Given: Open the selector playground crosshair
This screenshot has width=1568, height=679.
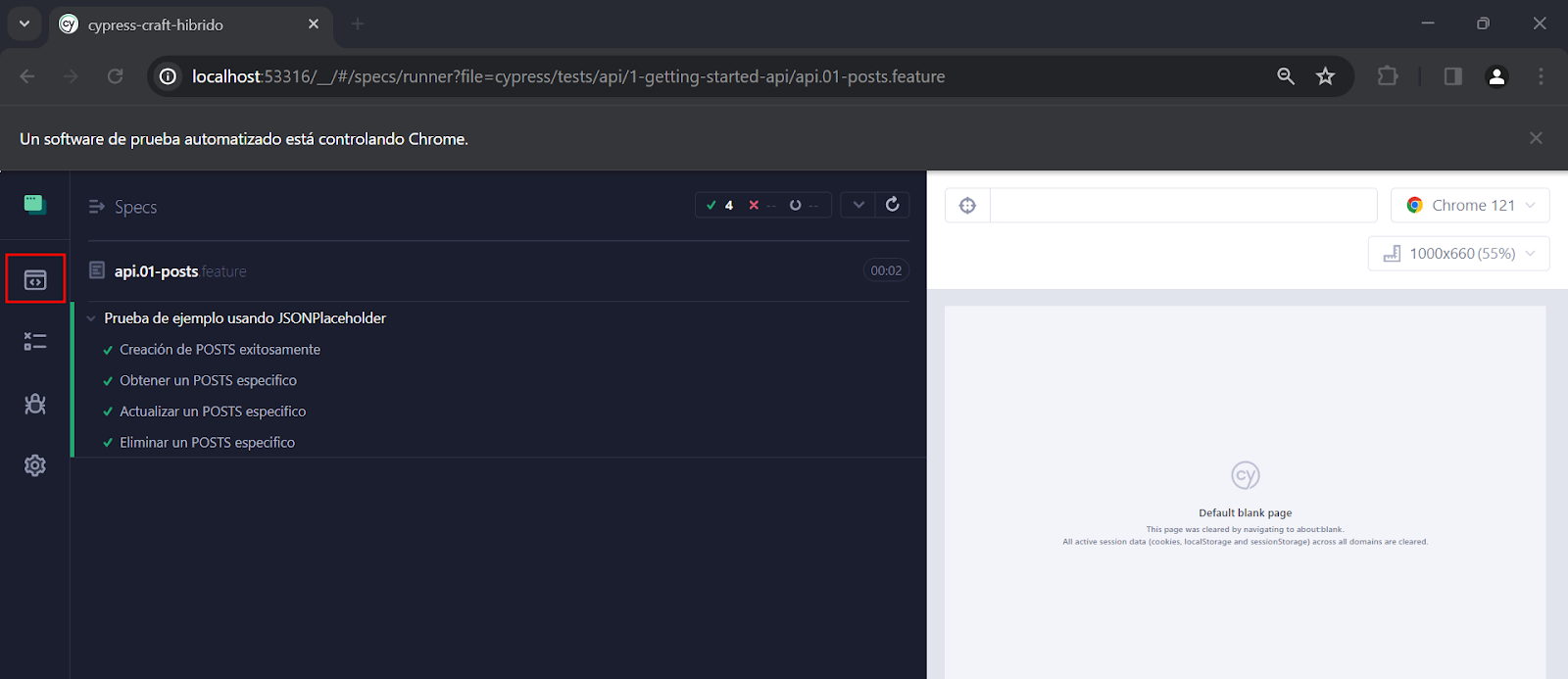Looking at the screenshot, I should pyautogui.click(x=967, y=205).
